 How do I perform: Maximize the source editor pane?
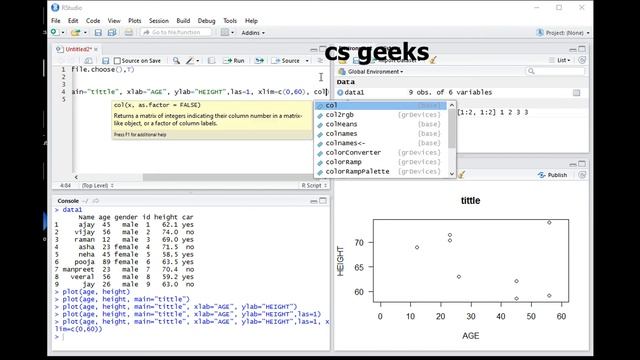(322, 49)
